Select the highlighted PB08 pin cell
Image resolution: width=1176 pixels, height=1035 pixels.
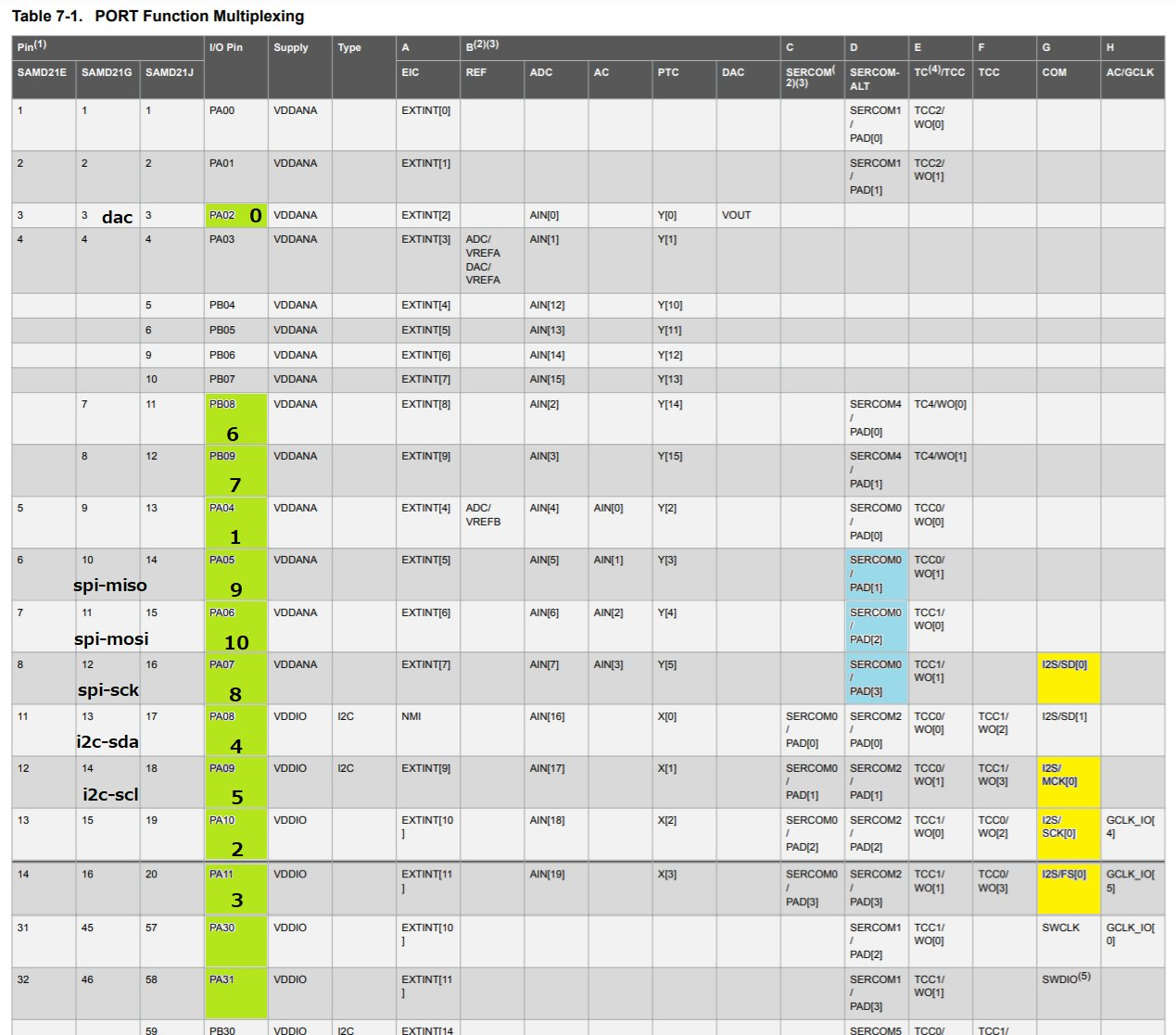tap(235, 419)
